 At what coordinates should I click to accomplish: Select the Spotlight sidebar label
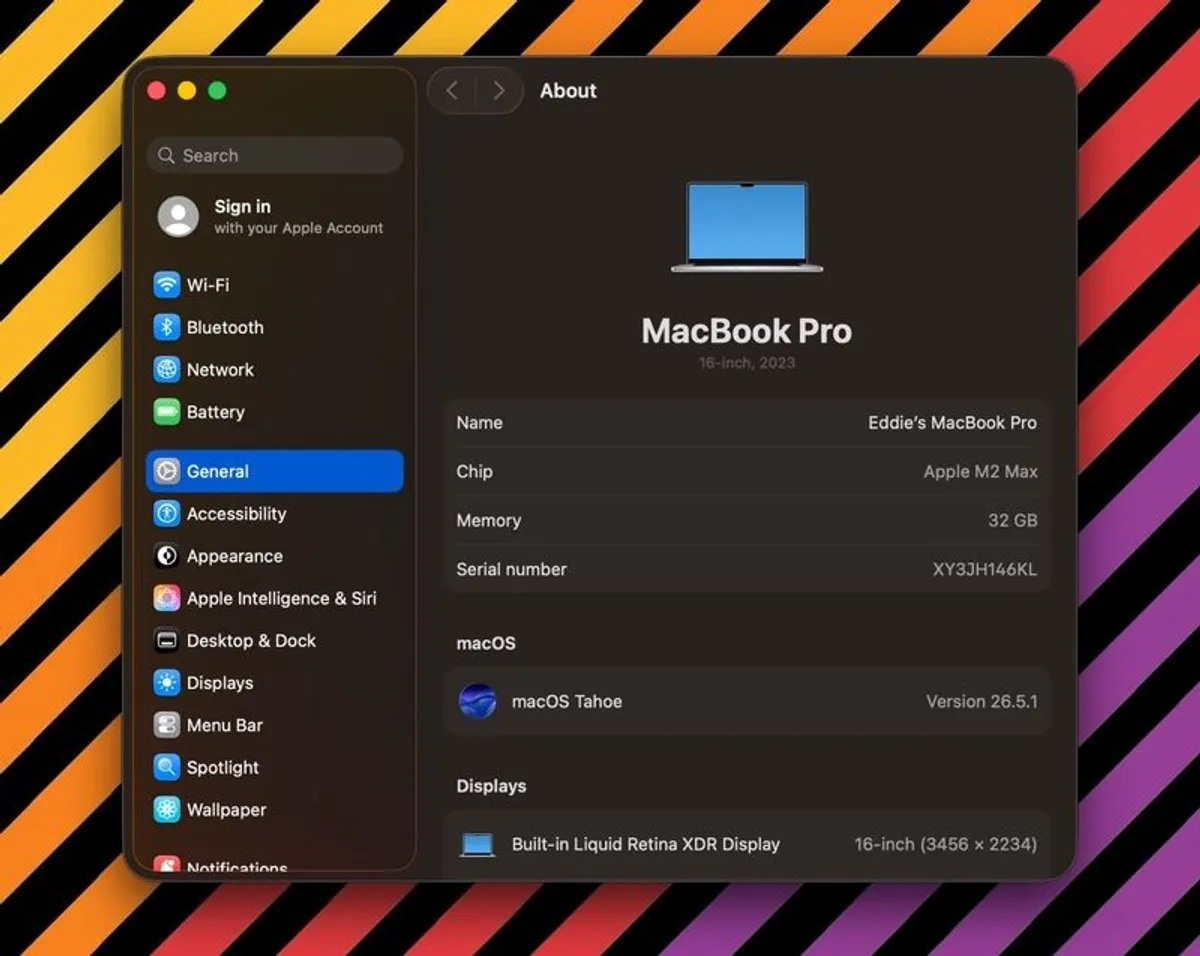coord(223,767)
